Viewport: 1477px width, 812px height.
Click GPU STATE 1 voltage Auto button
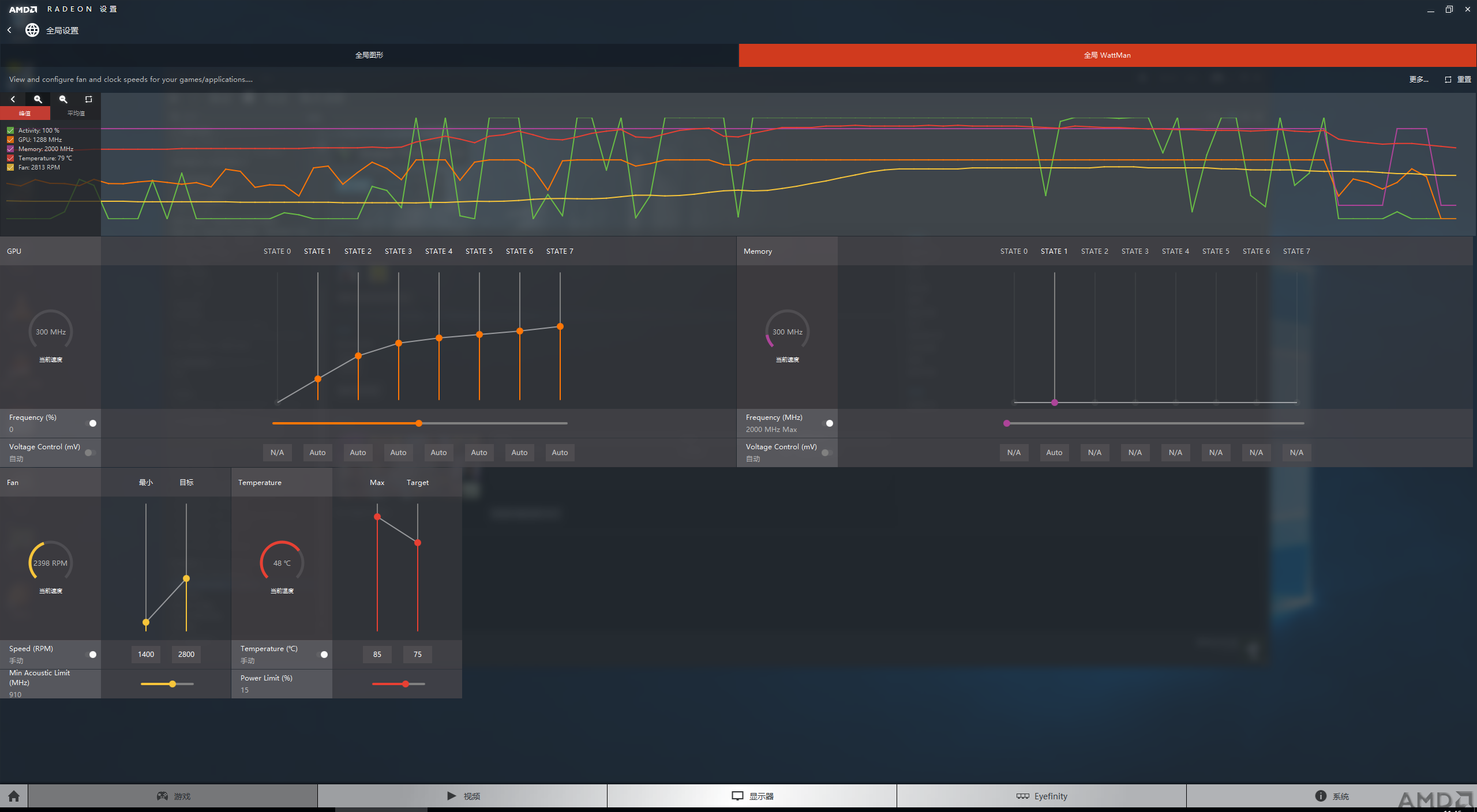point(318,453)
